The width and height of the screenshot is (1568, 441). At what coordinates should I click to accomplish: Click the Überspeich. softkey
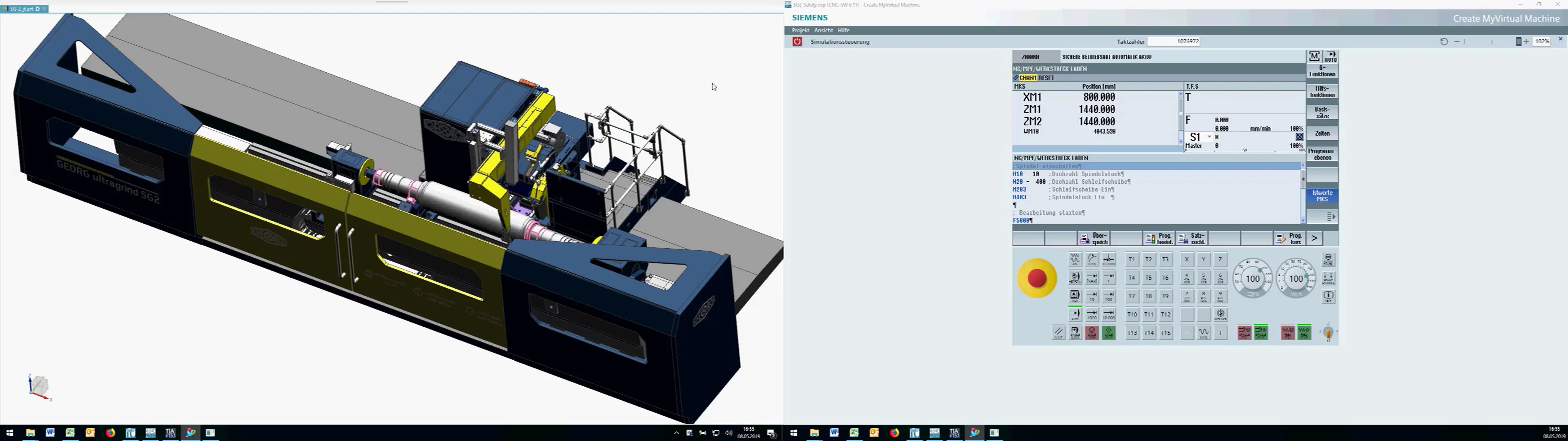[x=1094, y=239]
